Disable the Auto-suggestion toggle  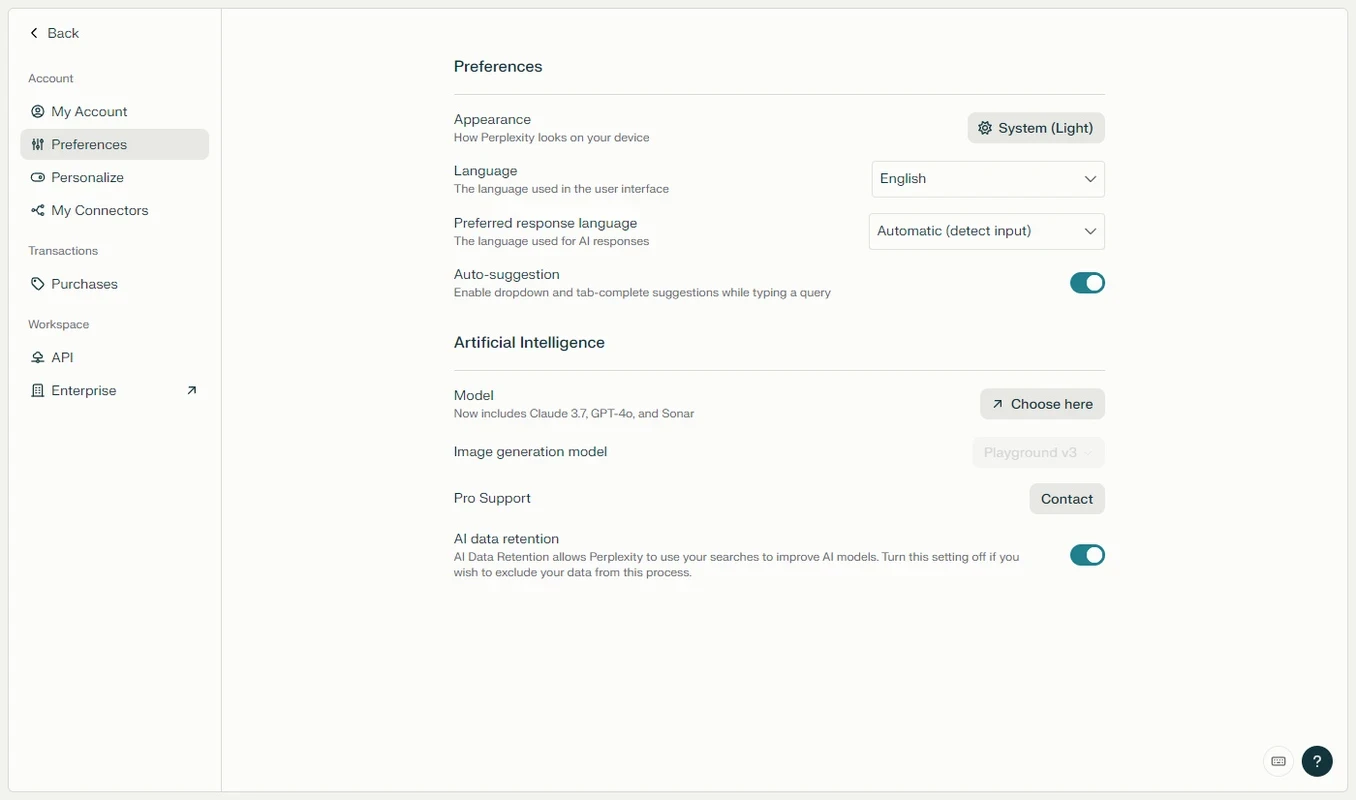pyautogui.click(x=1087, y=283)
